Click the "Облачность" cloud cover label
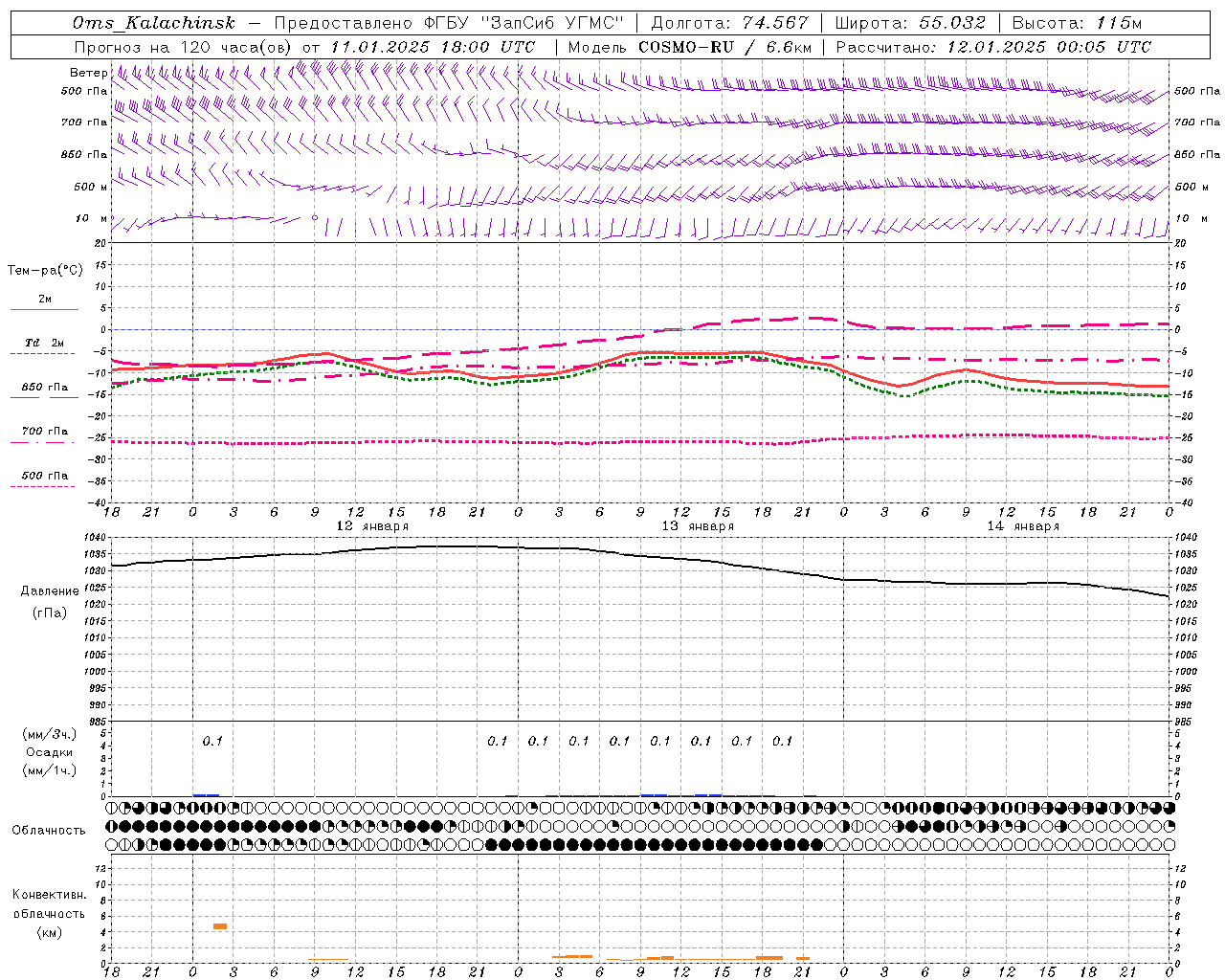 [49, 831]
